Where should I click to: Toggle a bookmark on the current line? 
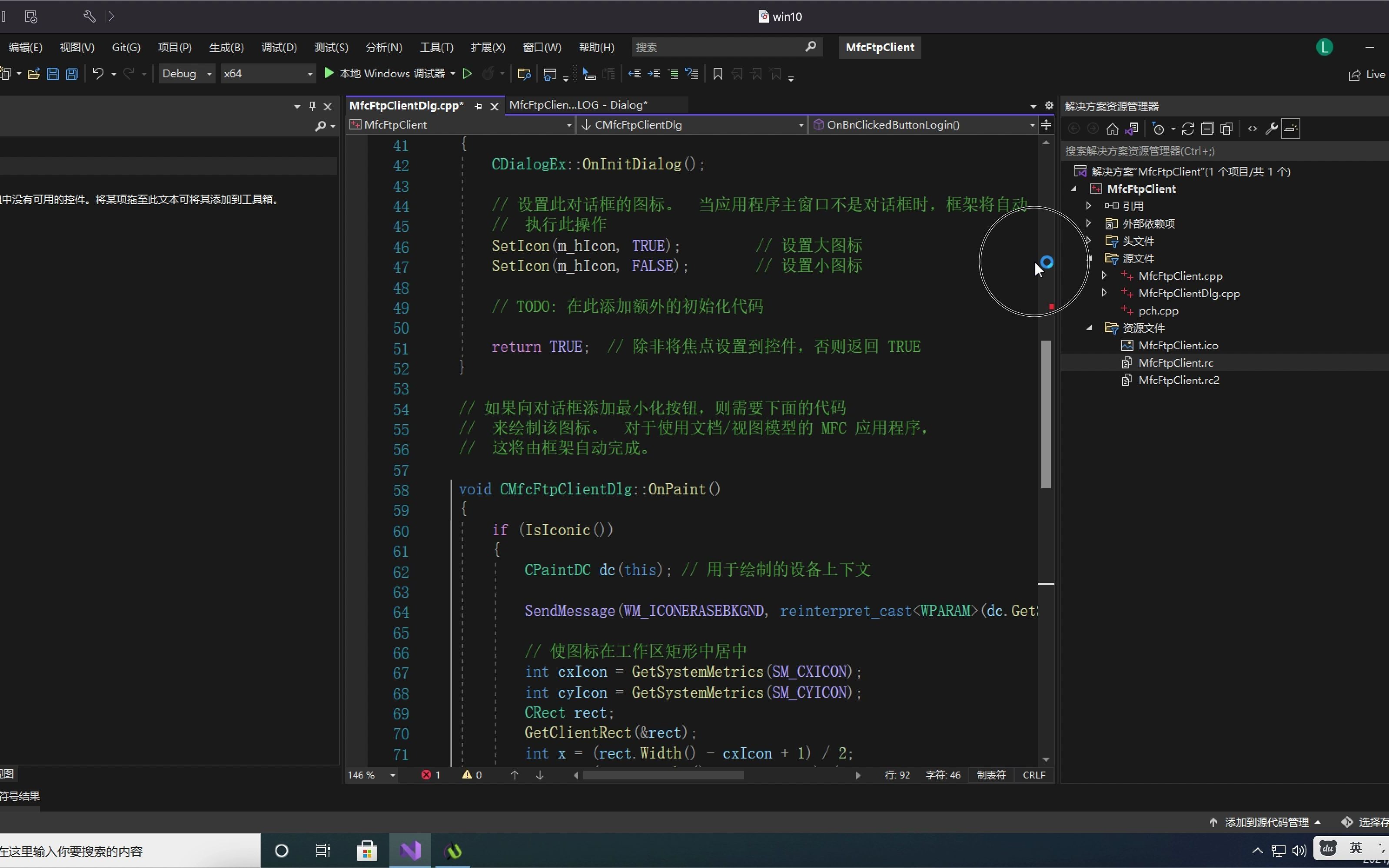pos(718,73)
